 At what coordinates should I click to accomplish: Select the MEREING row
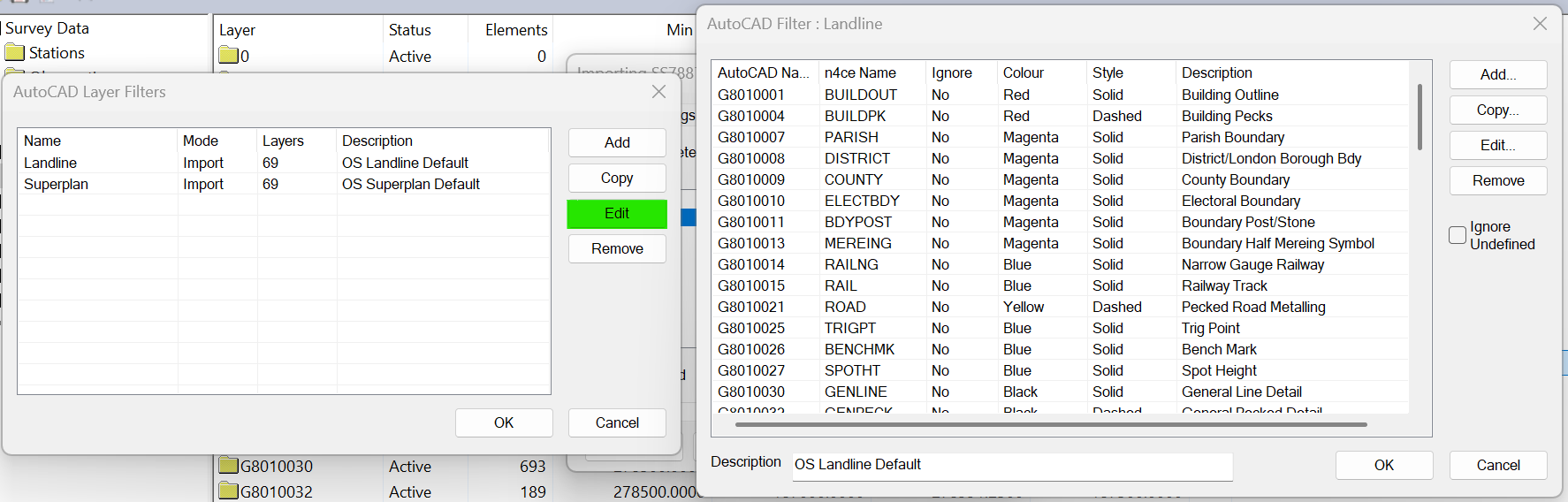[1061, 243]
